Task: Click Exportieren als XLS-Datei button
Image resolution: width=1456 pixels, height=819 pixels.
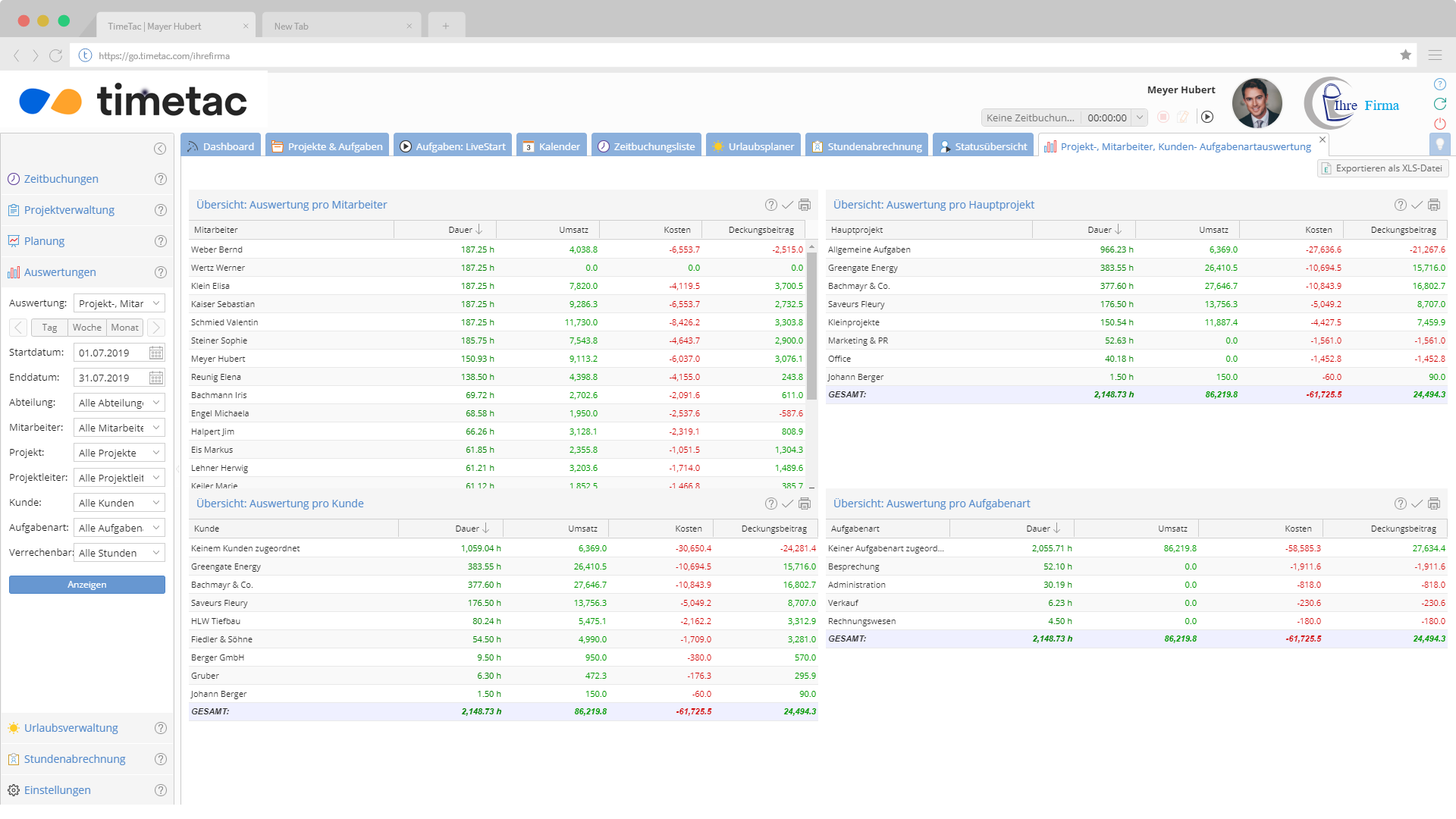Action: pyautogui.click(x=1382, y=168)
